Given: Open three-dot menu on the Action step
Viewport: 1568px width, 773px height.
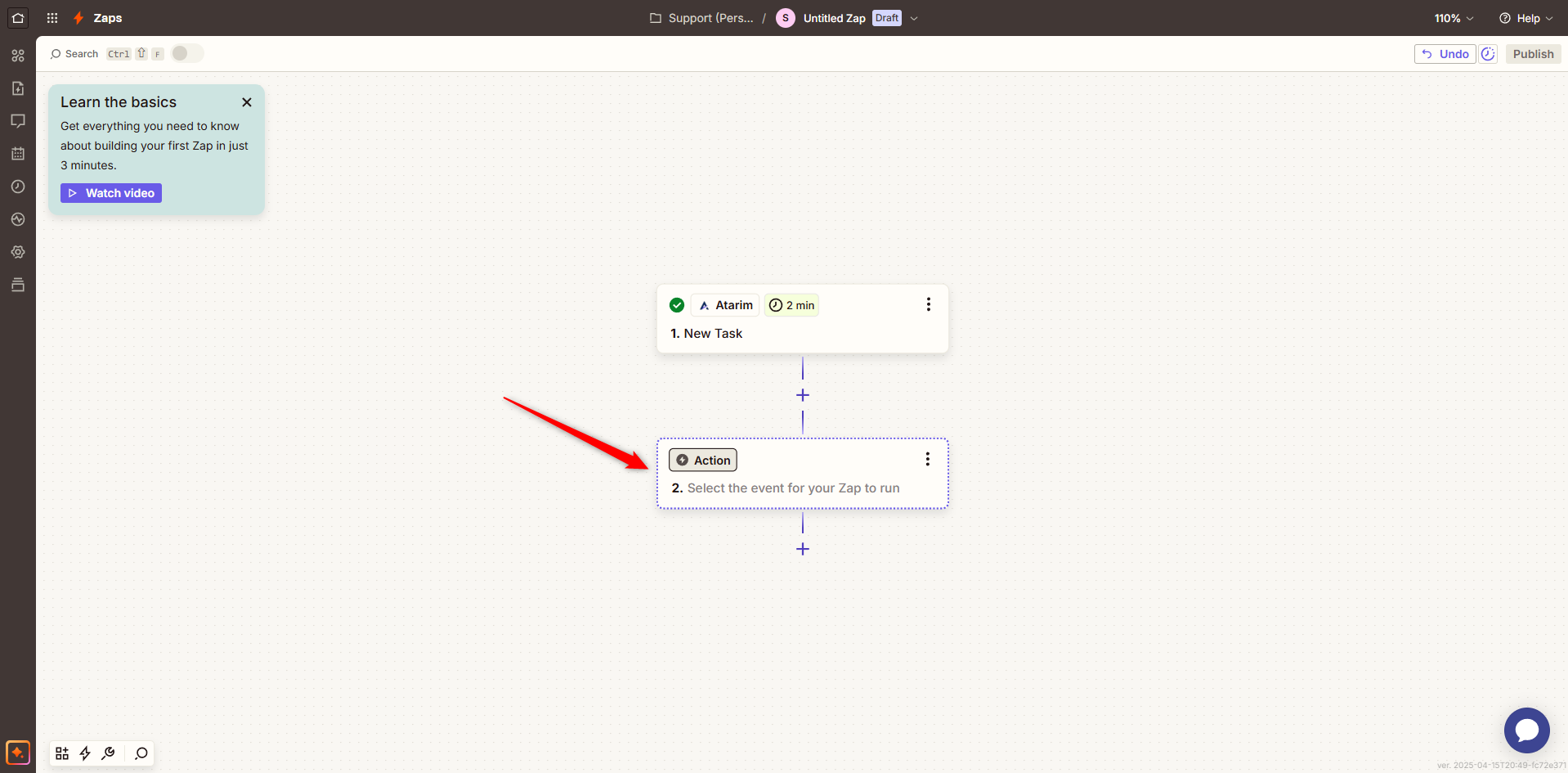Looking at the screenshot, I should click(927, 459).
